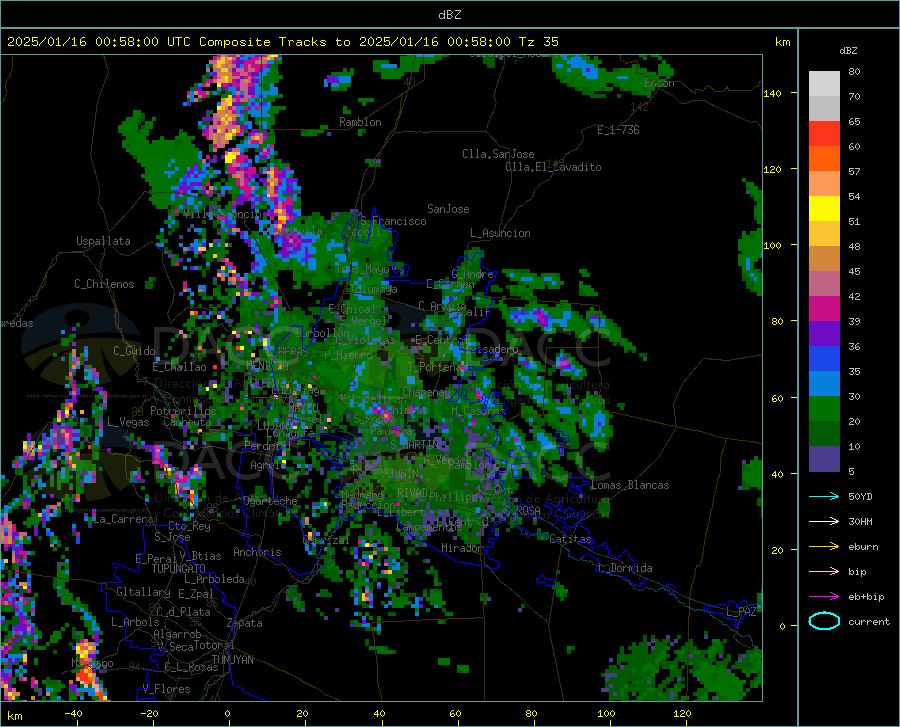Viewport: 900px width, 727px height.
Task: Click the pink bip arrow legend icon
Action: (x=824, y=572)
